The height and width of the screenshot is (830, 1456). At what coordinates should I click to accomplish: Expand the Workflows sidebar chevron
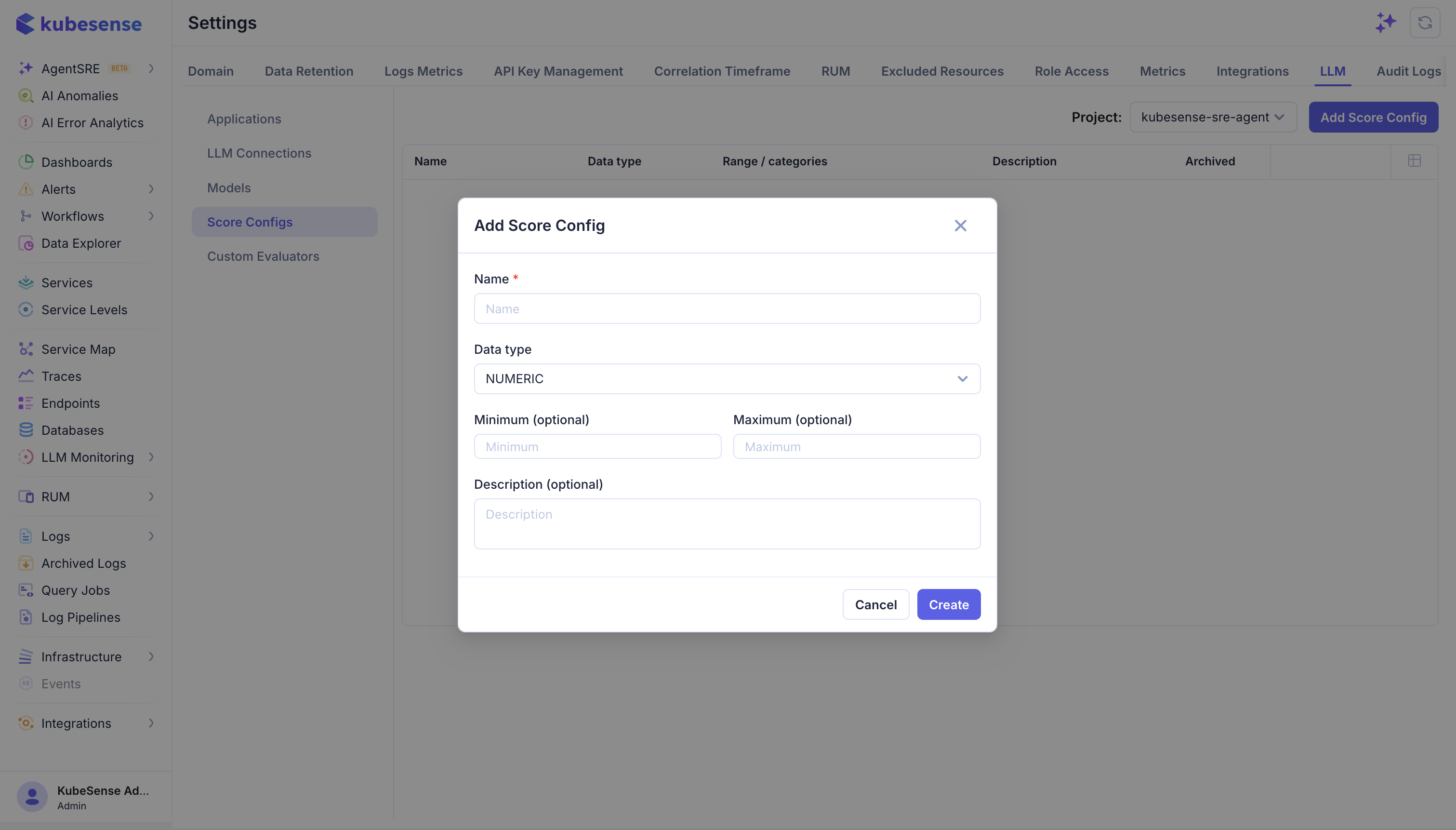151,216
